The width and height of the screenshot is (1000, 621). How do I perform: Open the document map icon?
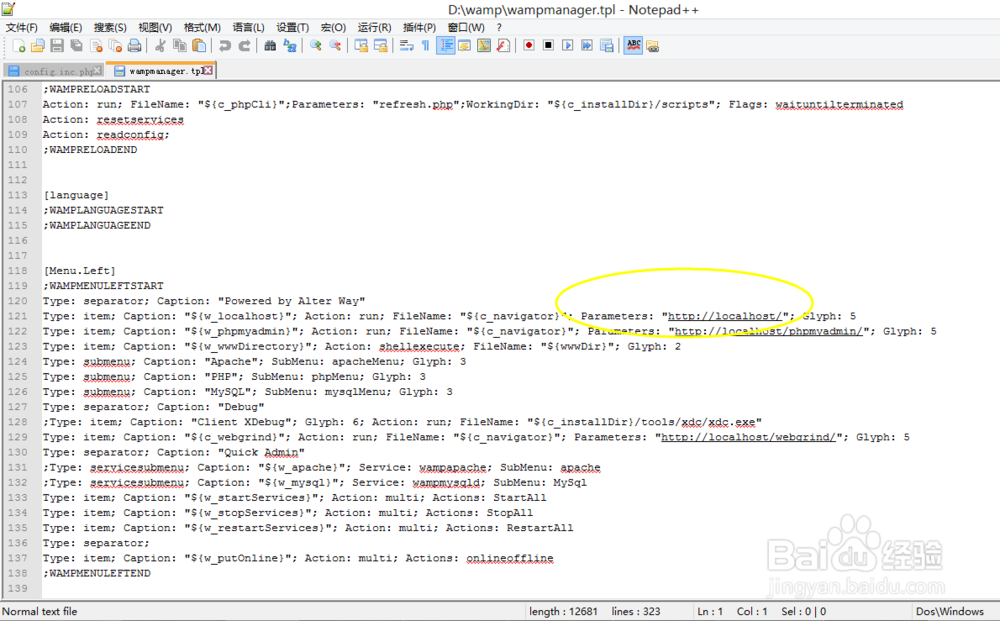484,45
